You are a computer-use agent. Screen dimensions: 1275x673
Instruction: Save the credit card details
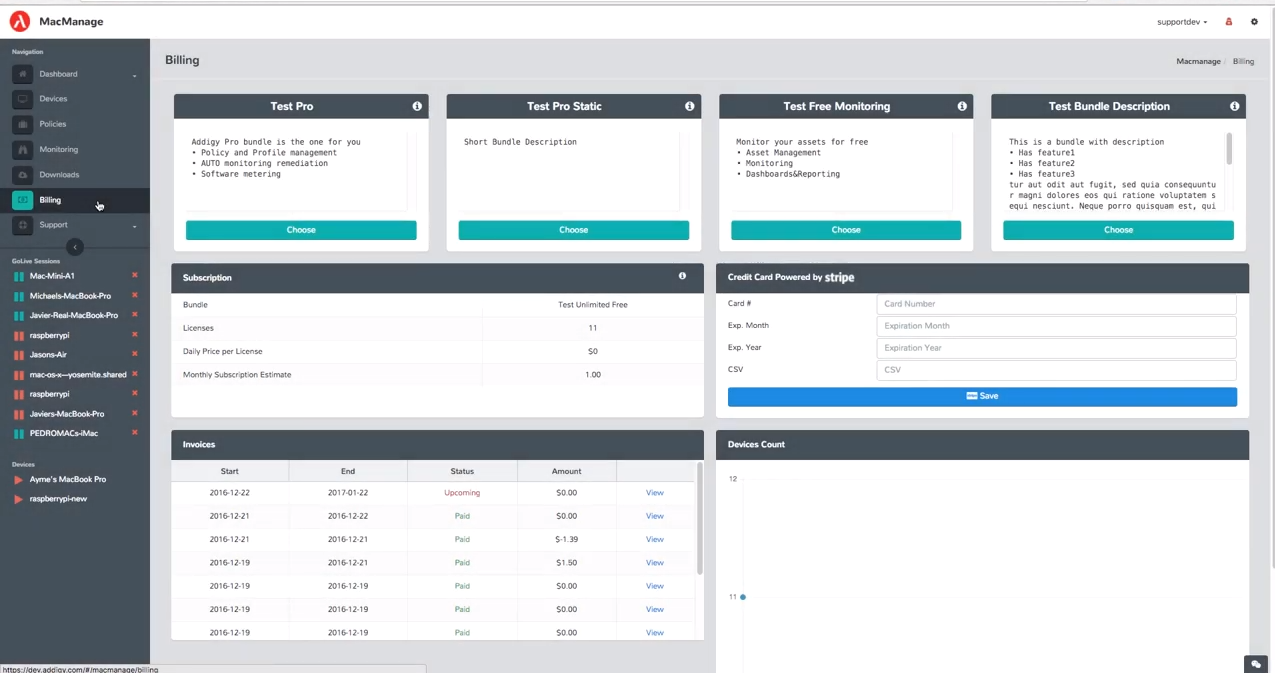[x=982, y=396]
